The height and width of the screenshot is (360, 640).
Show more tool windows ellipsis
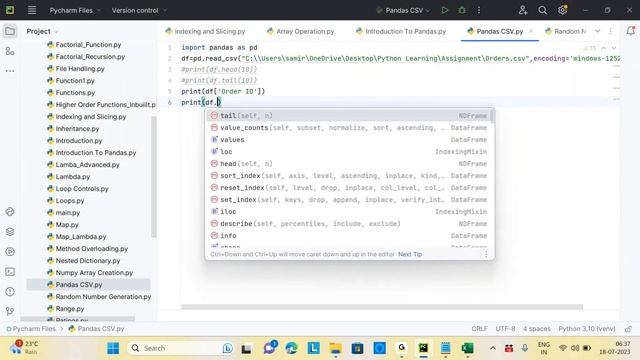(x=10, y=71)
